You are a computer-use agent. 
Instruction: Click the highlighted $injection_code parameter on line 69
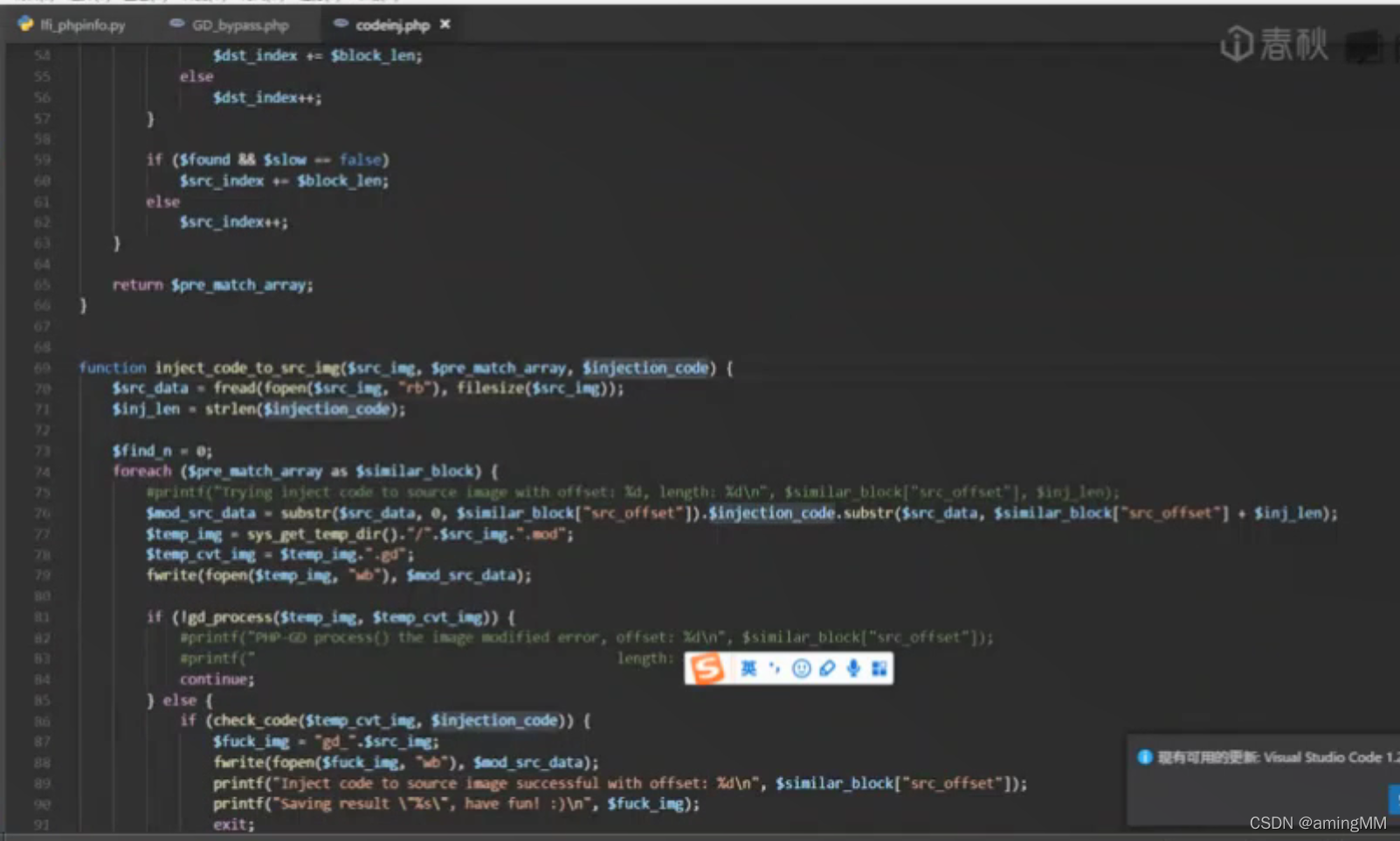[645, 368]
